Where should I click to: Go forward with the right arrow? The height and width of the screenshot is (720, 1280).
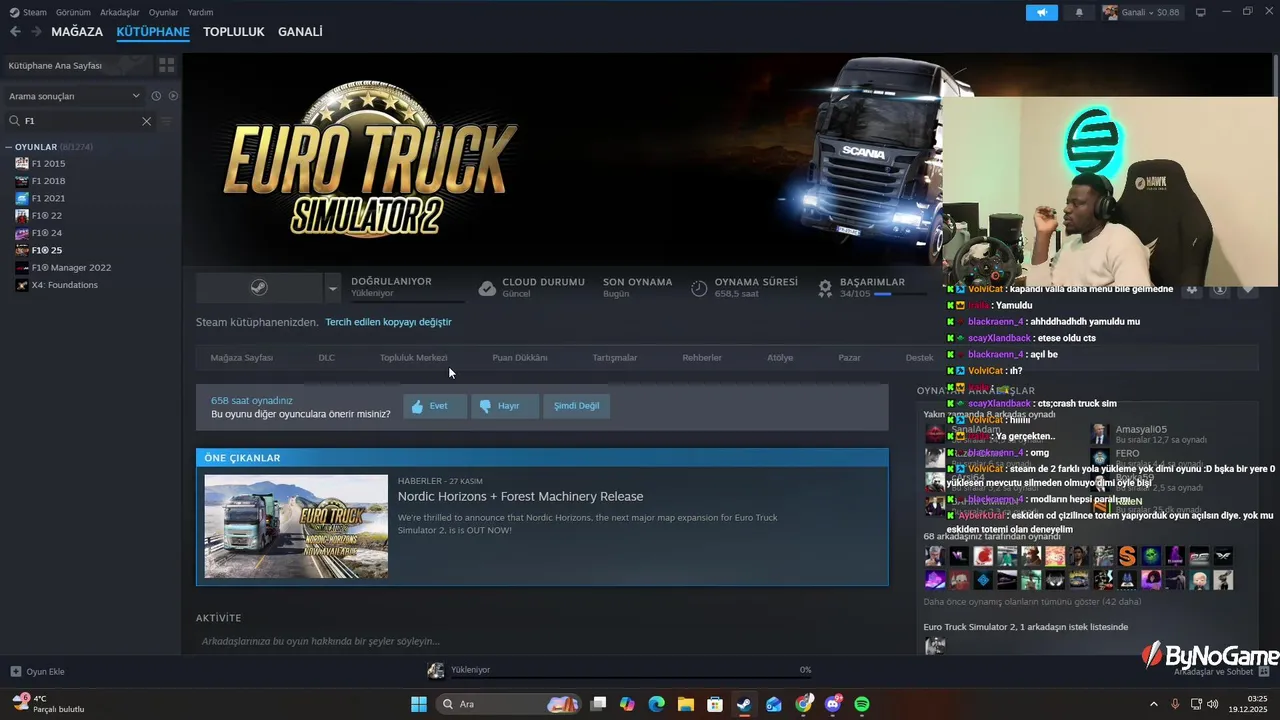[x=35, y=32]
